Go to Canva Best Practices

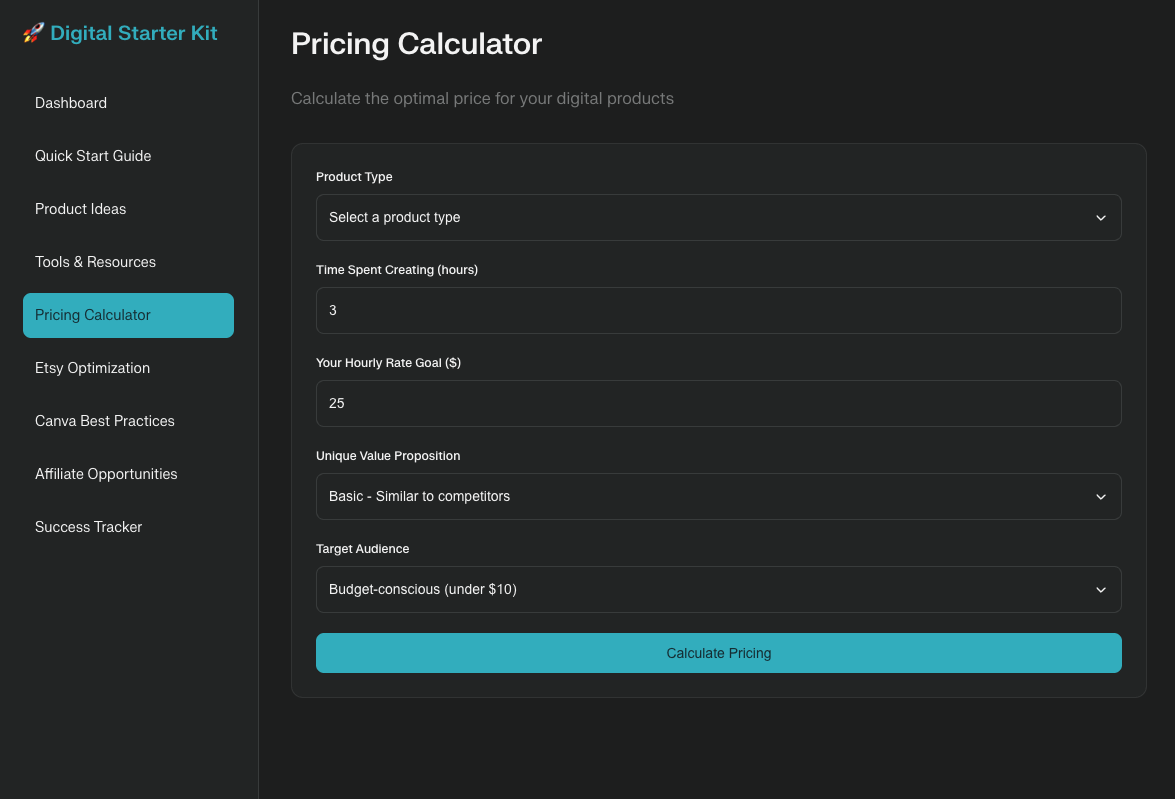coord(105,421)
